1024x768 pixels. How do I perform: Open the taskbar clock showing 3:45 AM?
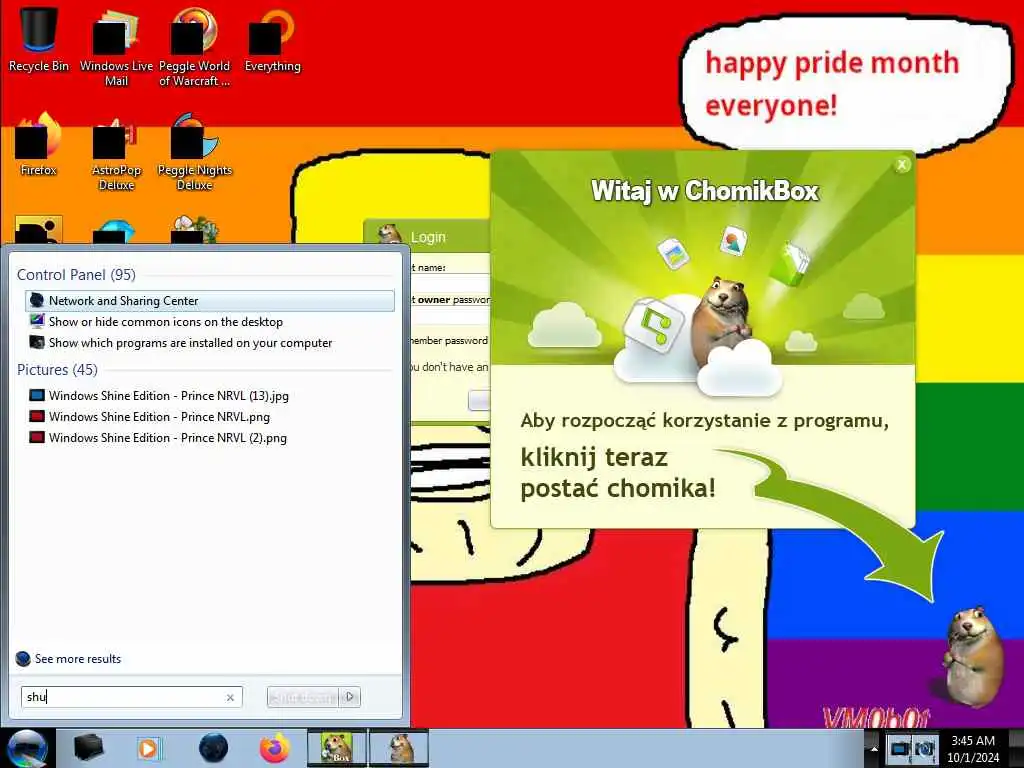pyautogui.click(x=973, y=748)
